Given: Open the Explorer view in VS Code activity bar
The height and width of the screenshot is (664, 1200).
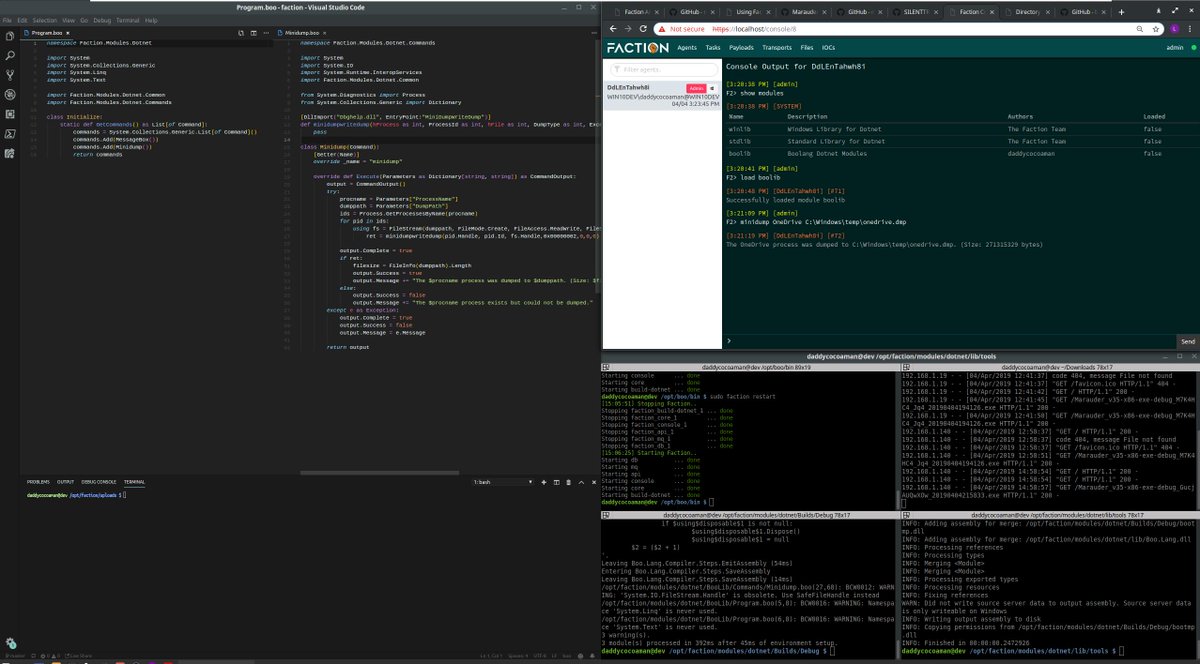Looking at the screenshot, I should pyautogui.click(x=10, y=38).
